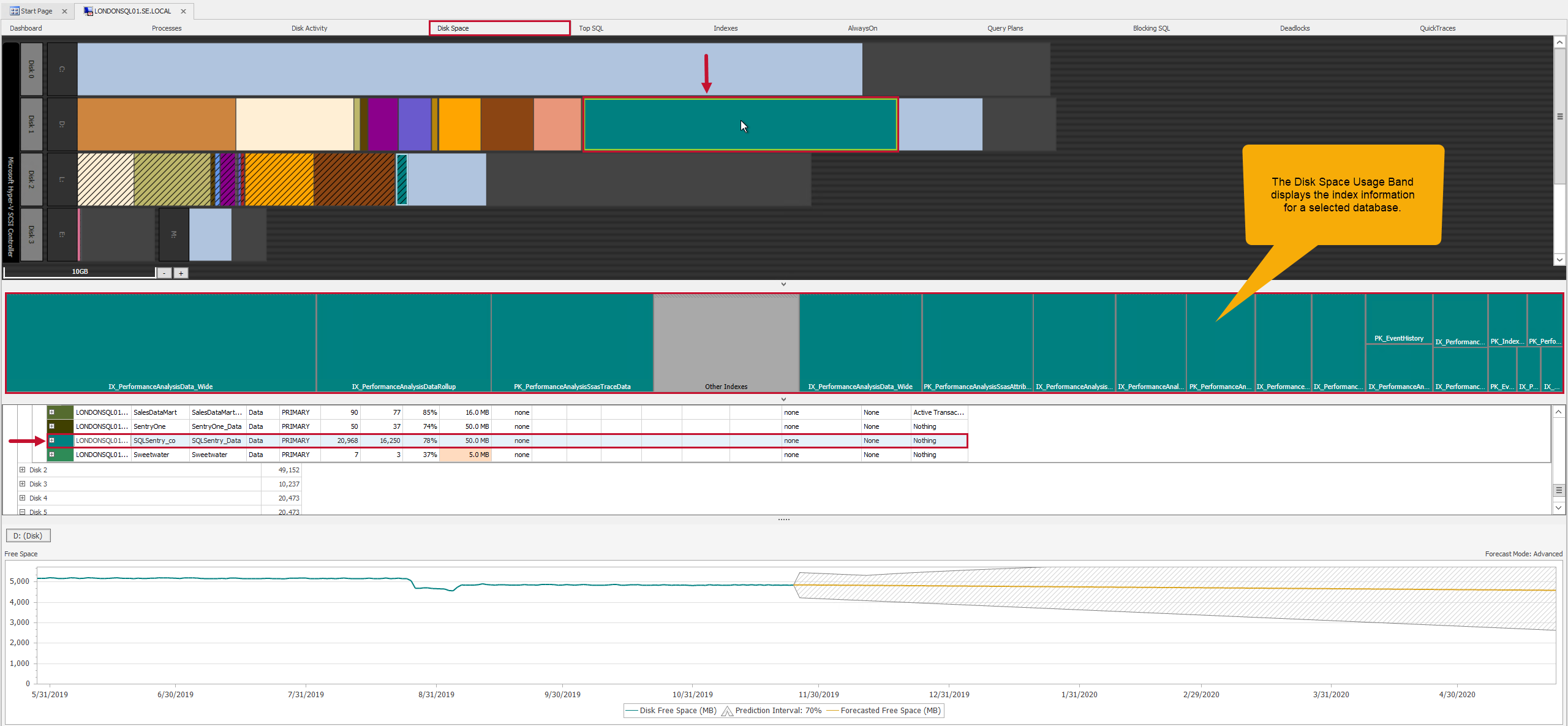Viewport: 1568px width, 726px height.
Task: Select the purple file block on D: drive
Action: 383,124
